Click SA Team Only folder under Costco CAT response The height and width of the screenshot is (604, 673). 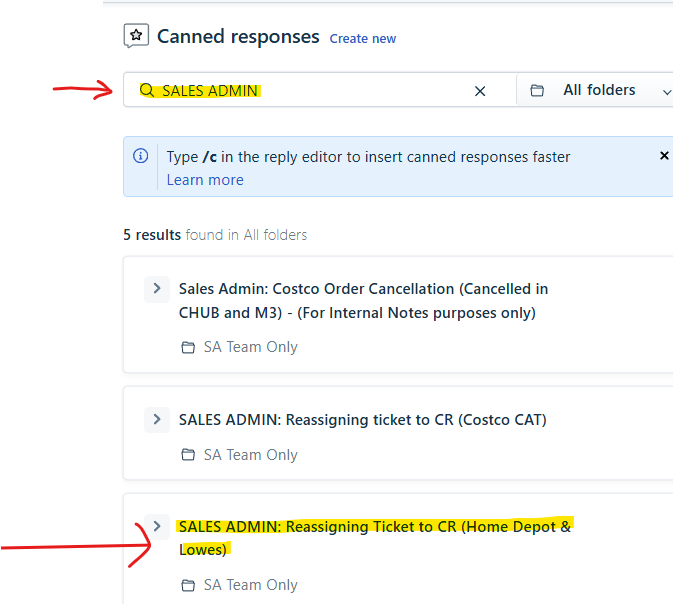point(250,455)
